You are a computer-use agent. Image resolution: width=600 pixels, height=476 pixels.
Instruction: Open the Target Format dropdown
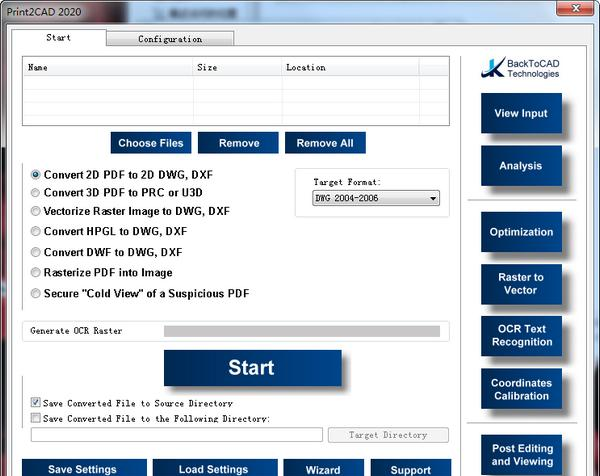[x=376, y=198]
